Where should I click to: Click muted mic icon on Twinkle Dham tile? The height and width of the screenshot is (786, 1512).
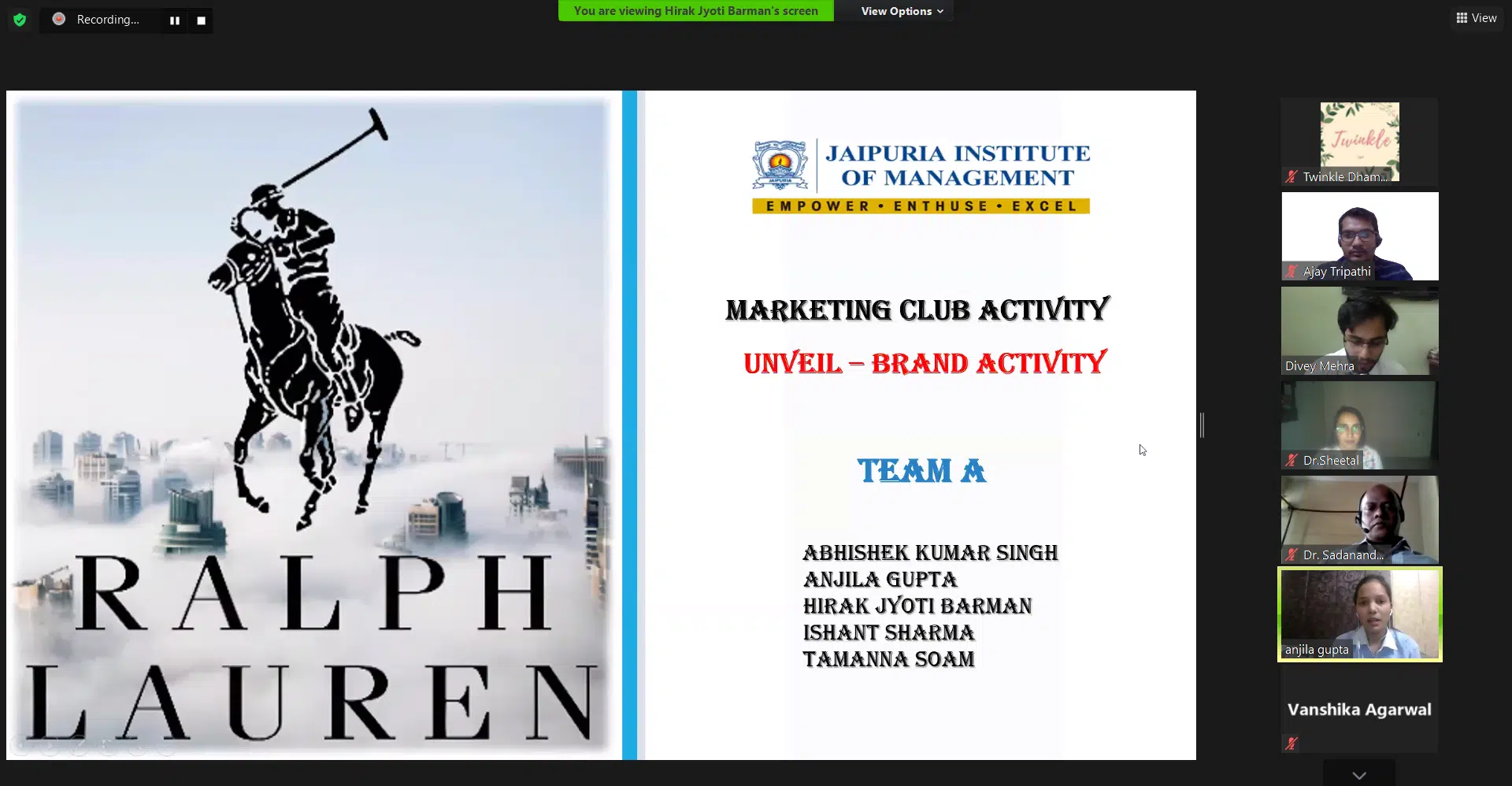click(1291, 176)
